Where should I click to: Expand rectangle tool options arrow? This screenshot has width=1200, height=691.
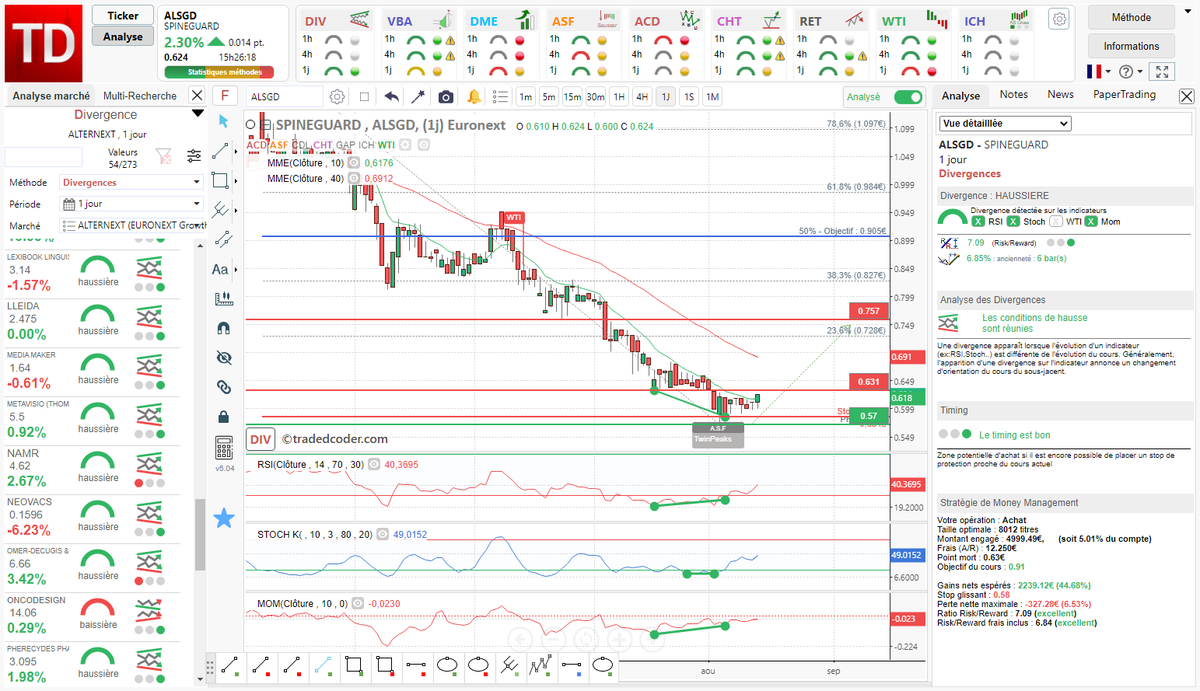coord(236,180)
